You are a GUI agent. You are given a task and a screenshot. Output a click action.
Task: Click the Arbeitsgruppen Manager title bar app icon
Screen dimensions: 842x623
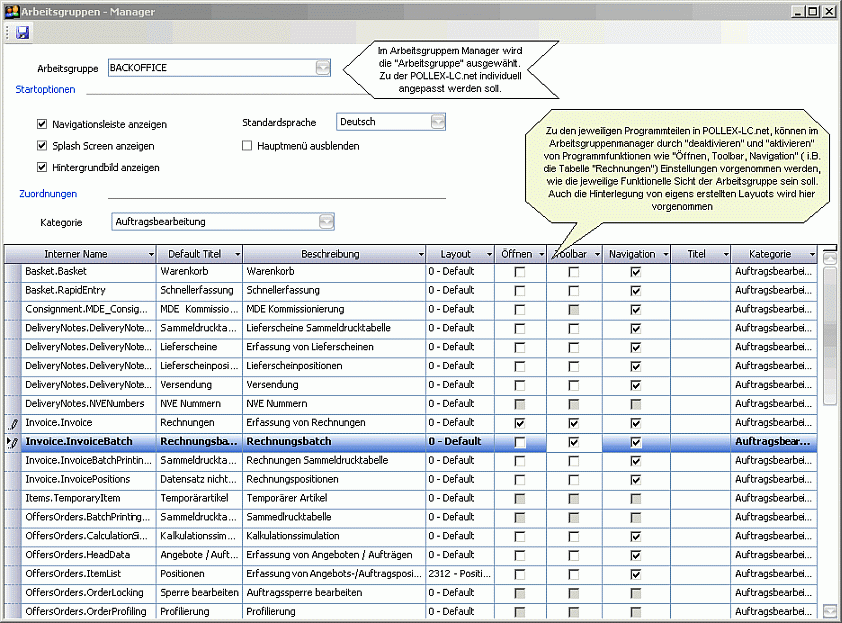coord(12,11)
